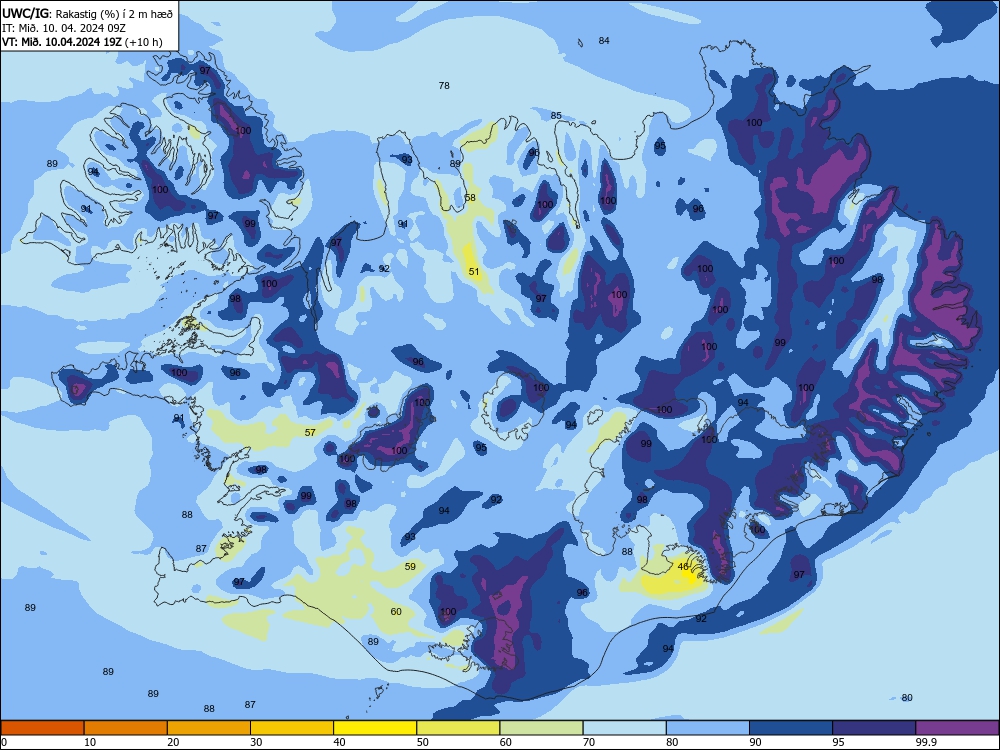Click the legend tick label '70'

(x=589, y=742)
